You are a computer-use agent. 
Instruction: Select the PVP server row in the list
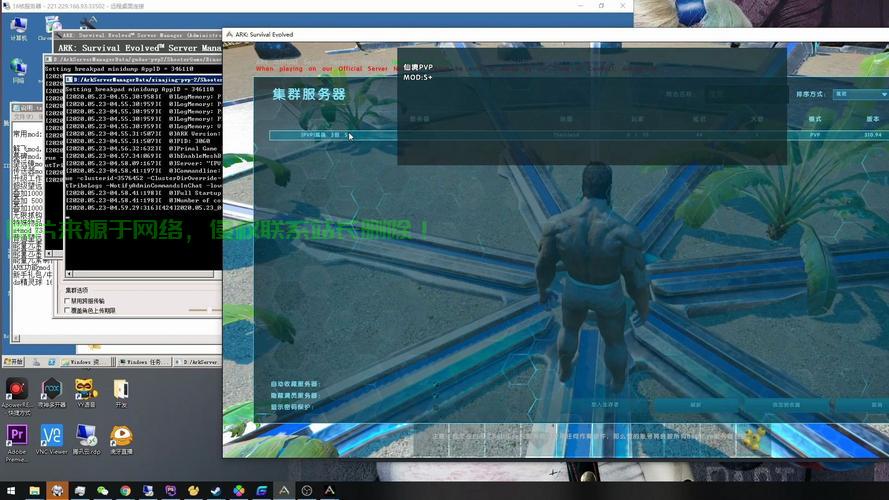(578, 135)
